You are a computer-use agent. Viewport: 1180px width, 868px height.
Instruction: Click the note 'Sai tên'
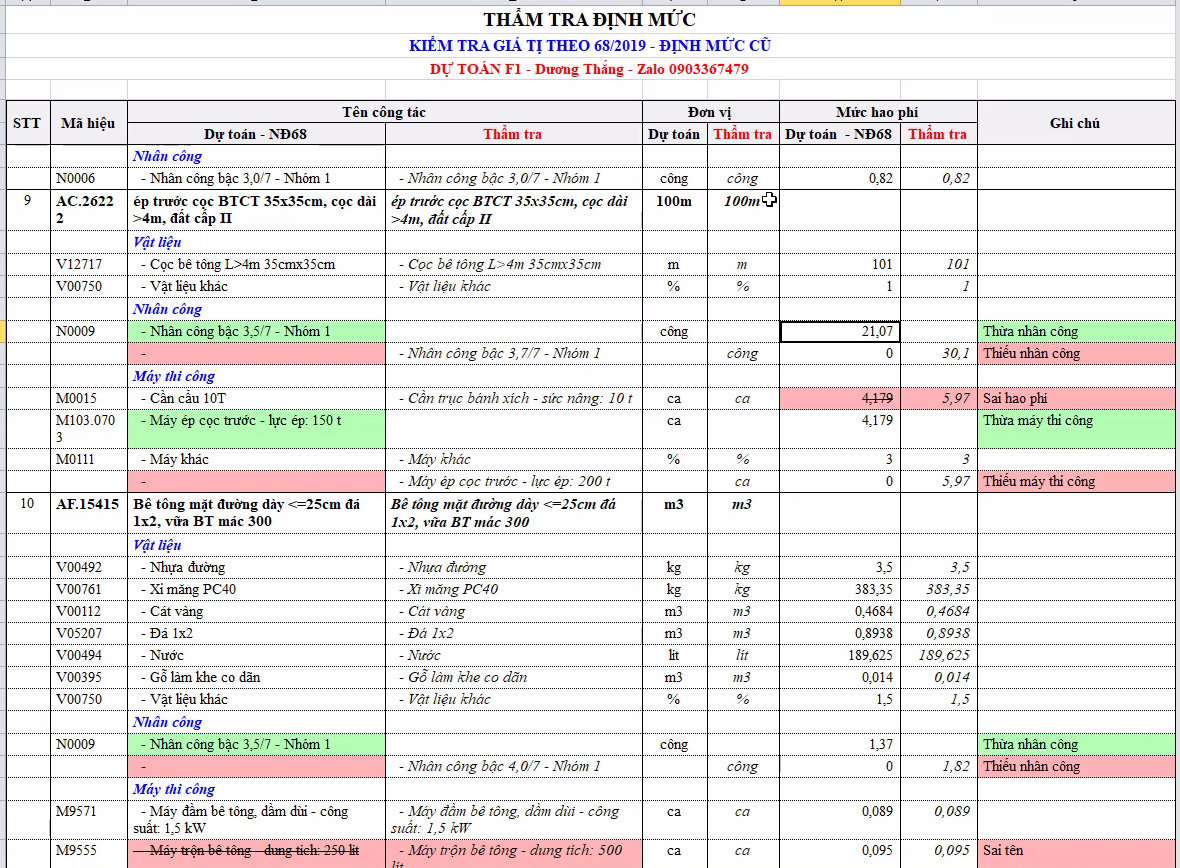click(1075, 854)
